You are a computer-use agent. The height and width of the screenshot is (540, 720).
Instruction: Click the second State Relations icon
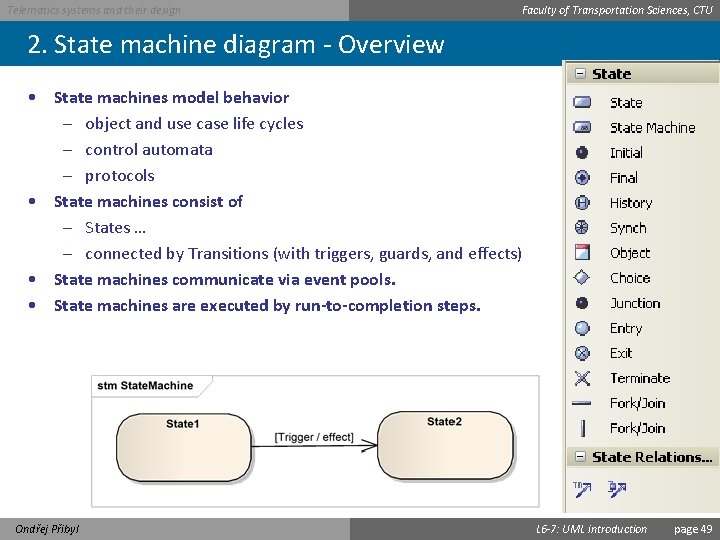tap(617, 489)
